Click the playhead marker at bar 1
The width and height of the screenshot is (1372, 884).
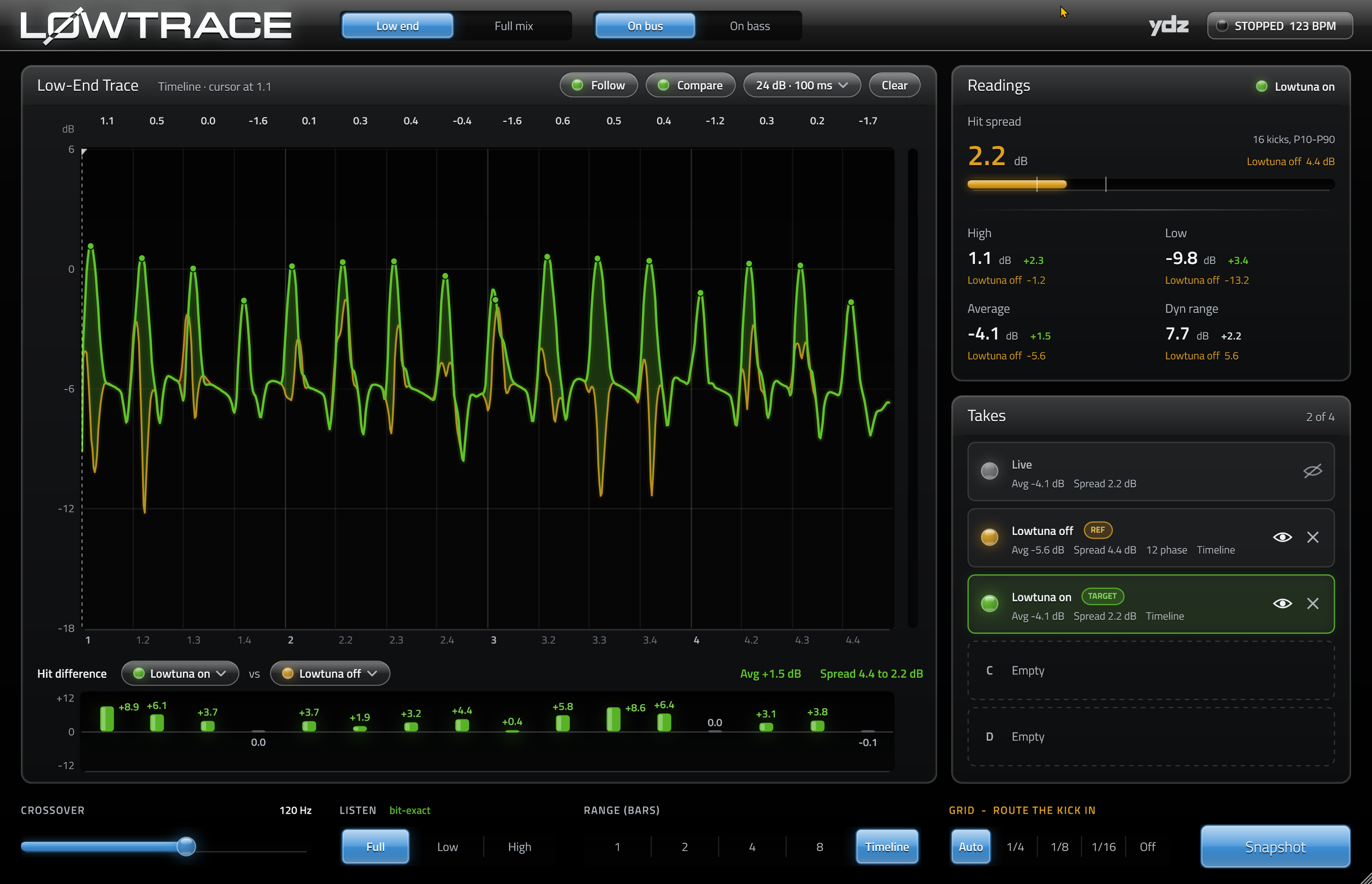pos(84,152)
